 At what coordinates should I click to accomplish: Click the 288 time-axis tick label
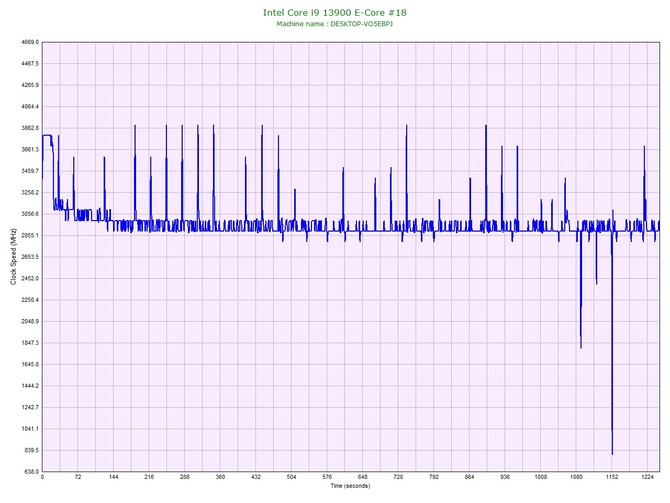[185, 477]
